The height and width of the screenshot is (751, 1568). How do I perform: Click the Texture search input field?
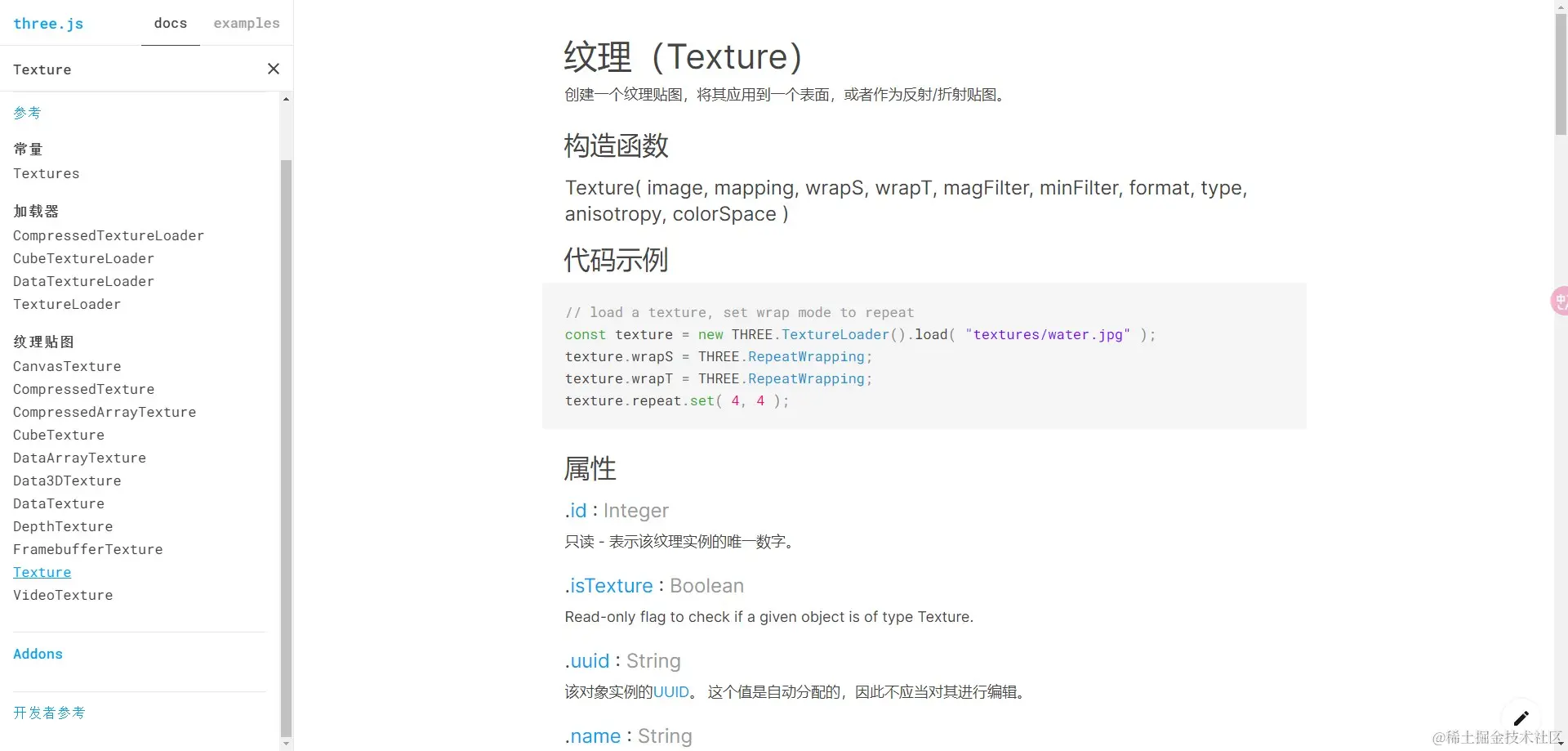point(131,69)
